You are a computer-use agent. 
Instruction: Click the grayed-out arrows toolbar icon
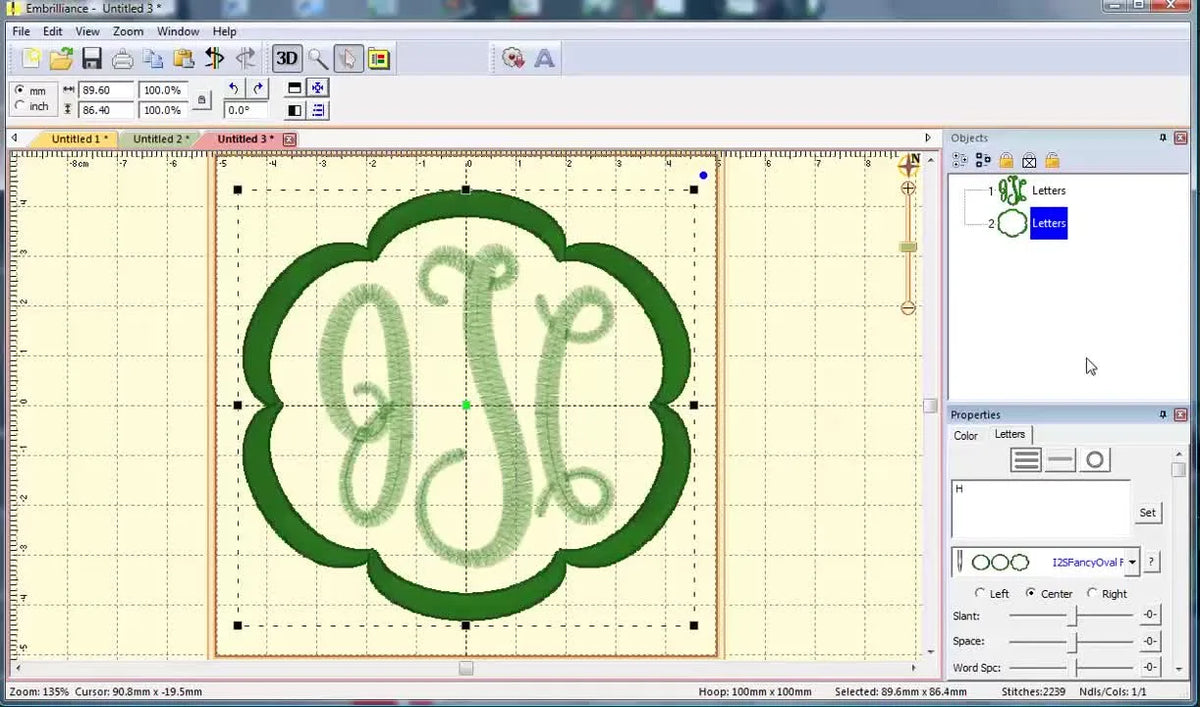point(245,58)
